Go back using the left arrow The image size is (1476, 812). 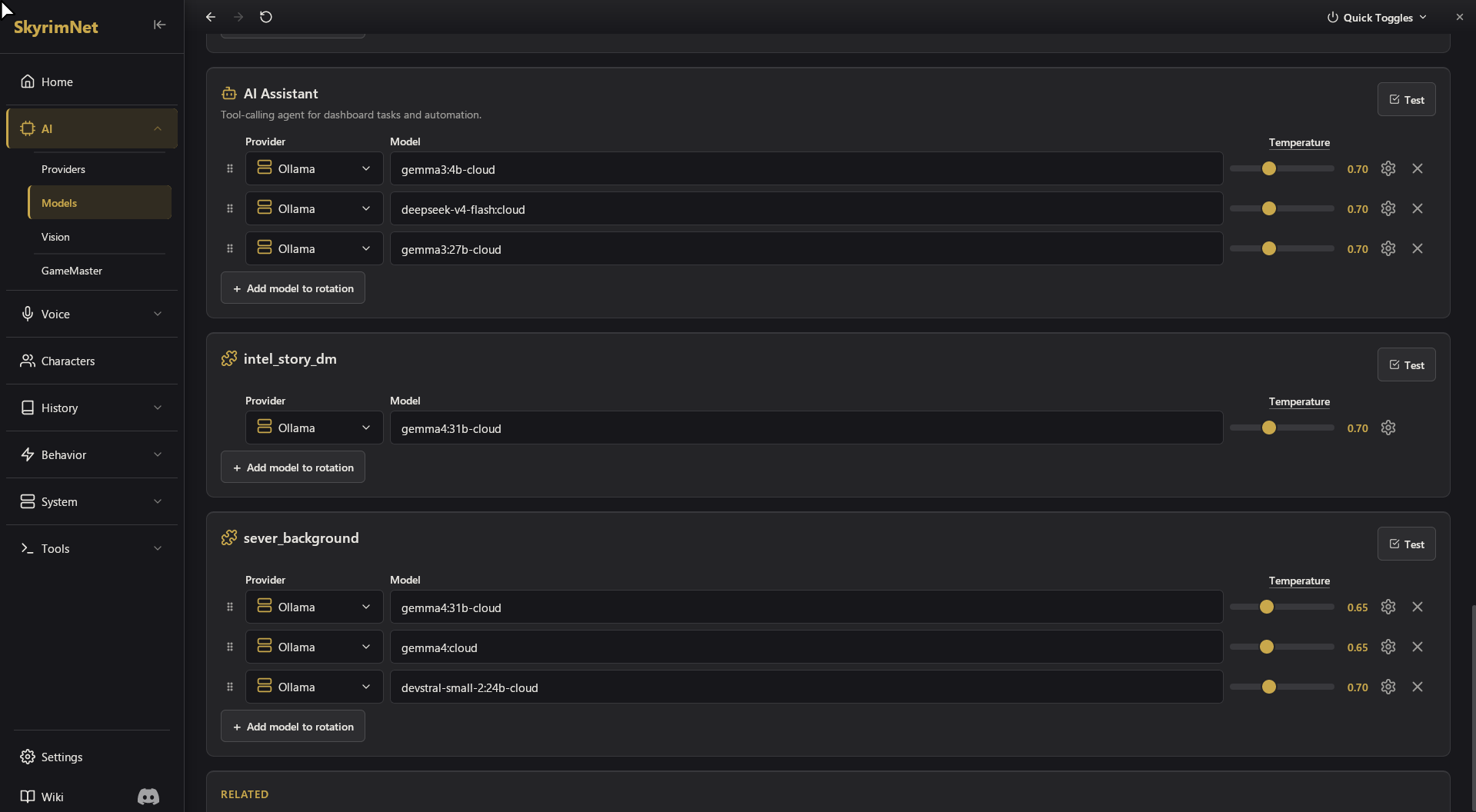pyautogui.click(x=211, y=17)
